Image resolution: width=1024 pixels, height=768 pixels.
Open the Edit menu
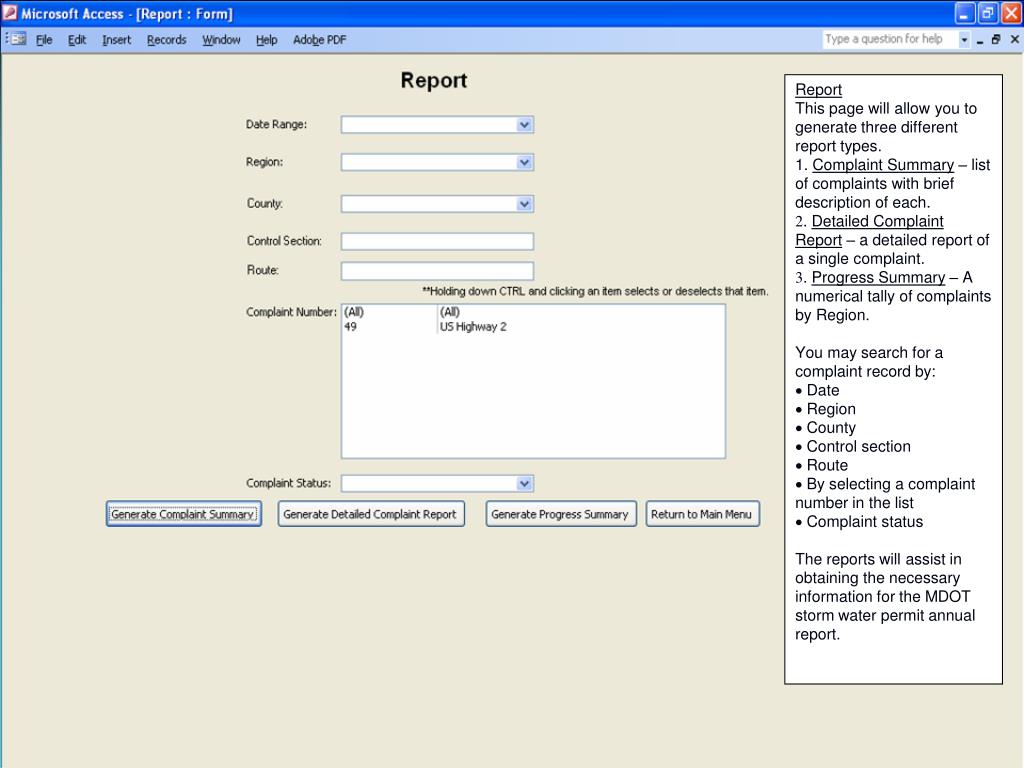(76, 40)
